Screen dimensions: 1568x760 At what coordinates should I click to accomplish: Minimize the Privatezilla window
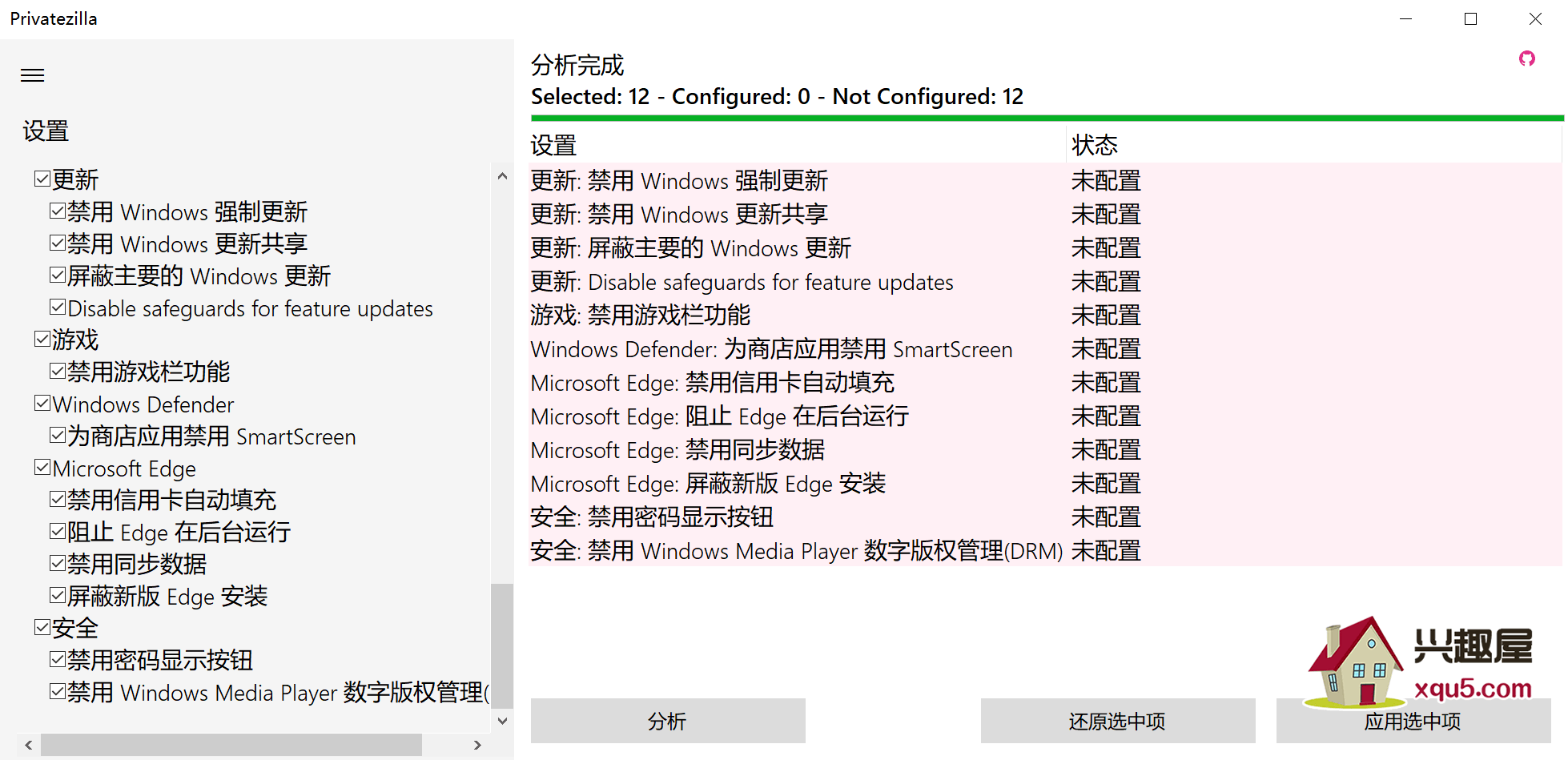1405,18
